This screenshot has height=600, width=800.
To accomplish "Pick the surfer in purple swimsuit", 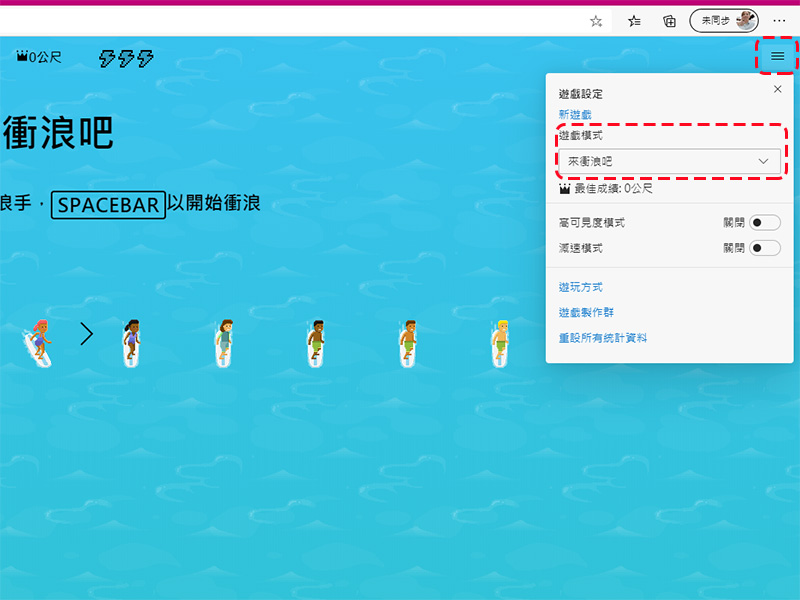I will (x=131, y=343).
